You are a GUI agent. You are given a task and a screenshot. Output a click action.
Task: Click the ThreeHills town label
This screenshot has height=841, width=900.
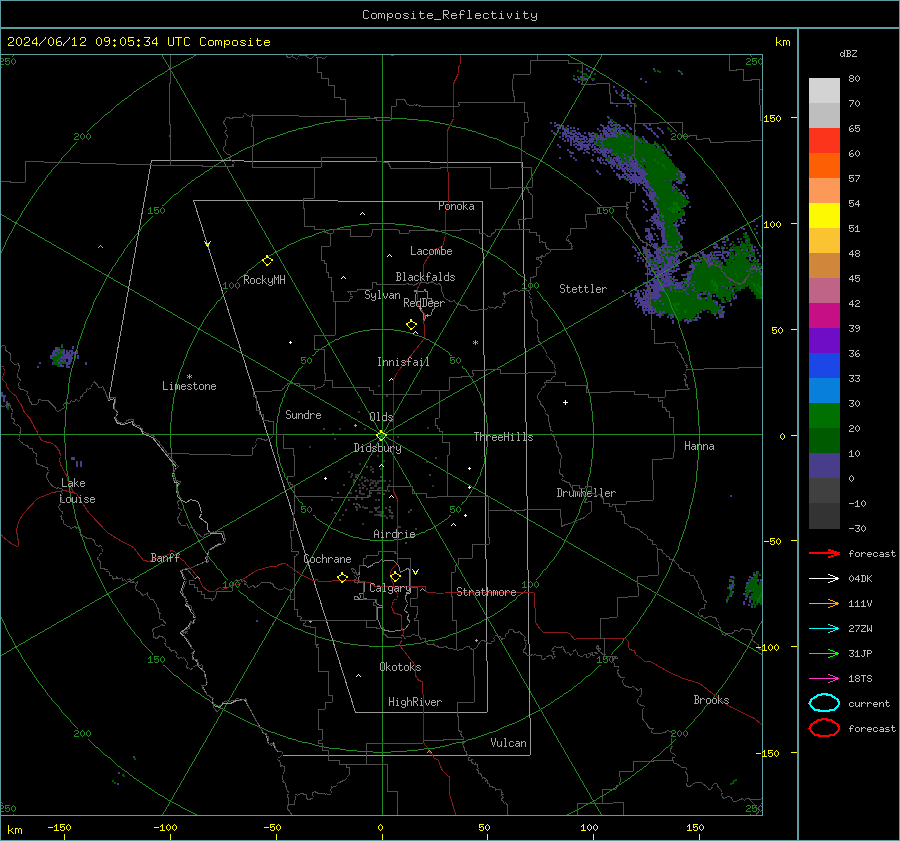click(x=503, y=437)
